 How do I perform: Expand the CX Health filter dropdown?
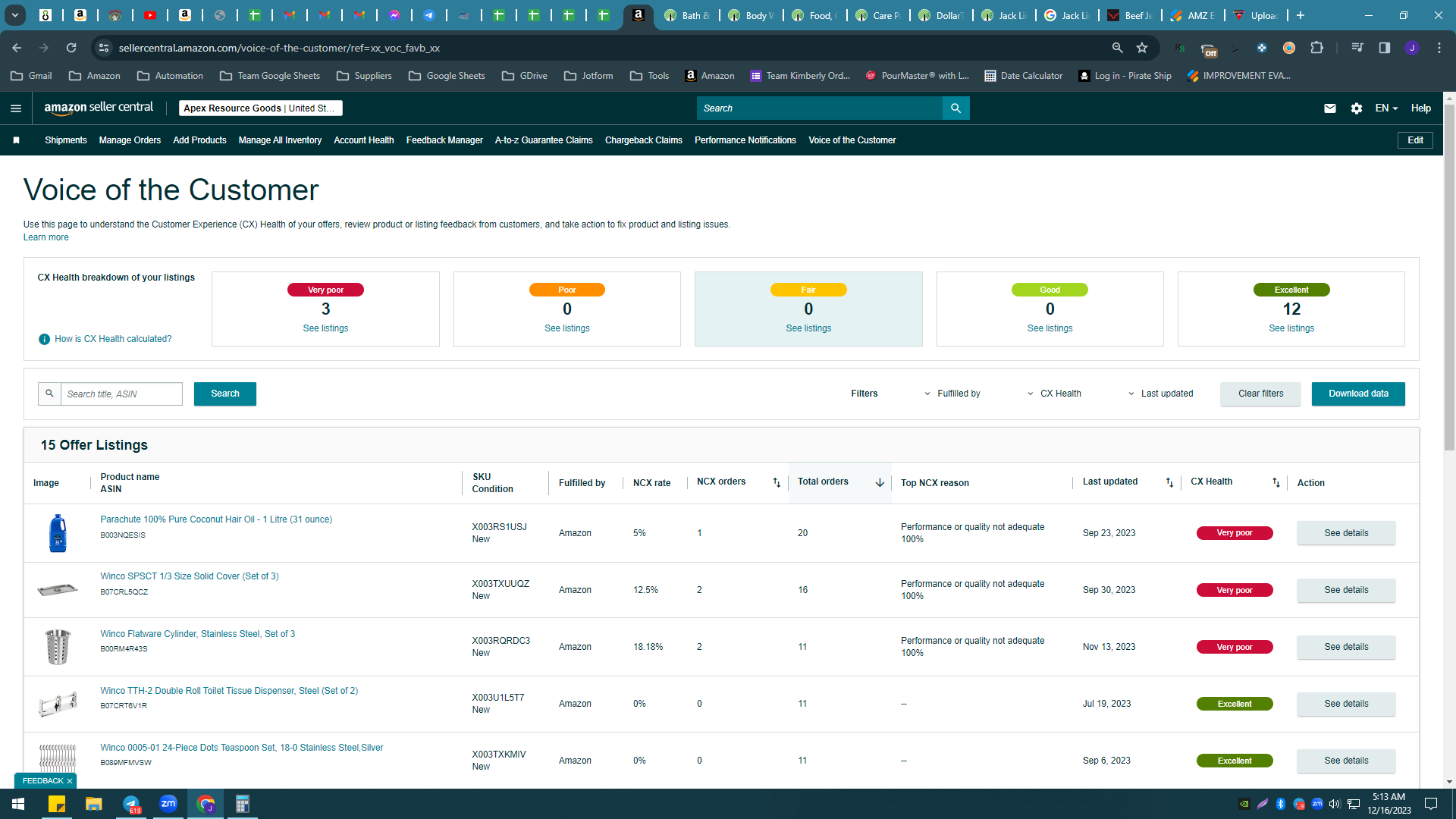tap(1054, 394)
